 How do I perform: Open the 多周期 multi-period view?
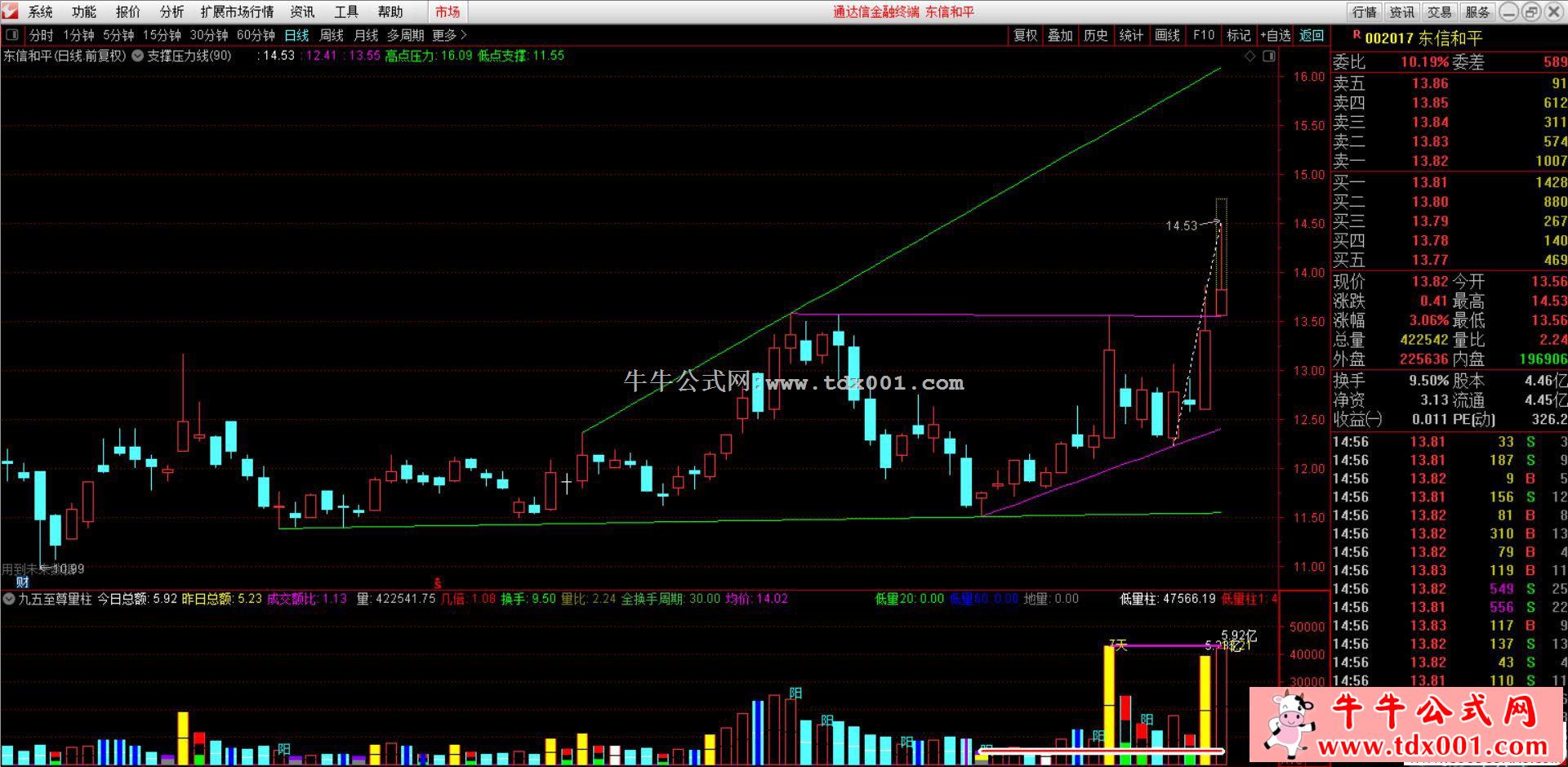tap(406, 35)
